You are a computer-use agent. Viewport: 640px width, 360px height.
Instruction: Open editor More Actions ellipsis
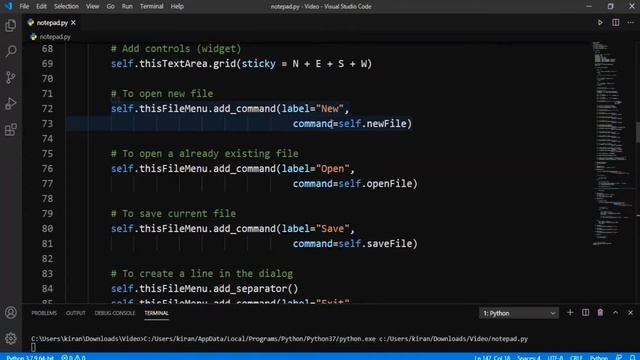click(x=631, y=22)
